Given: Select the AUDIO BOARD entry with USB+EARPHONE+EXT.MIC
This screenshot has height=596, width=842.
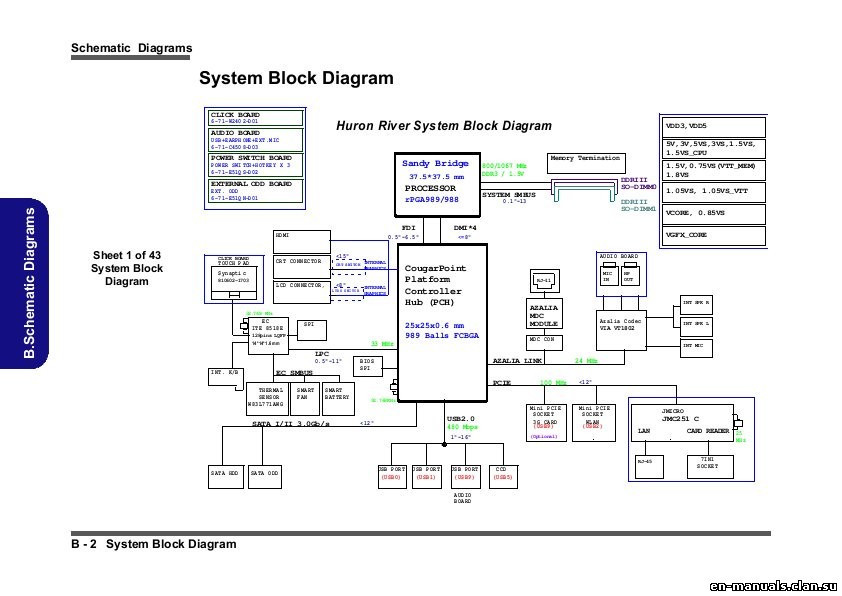Looking at the screenshot, I should point(256,140).
